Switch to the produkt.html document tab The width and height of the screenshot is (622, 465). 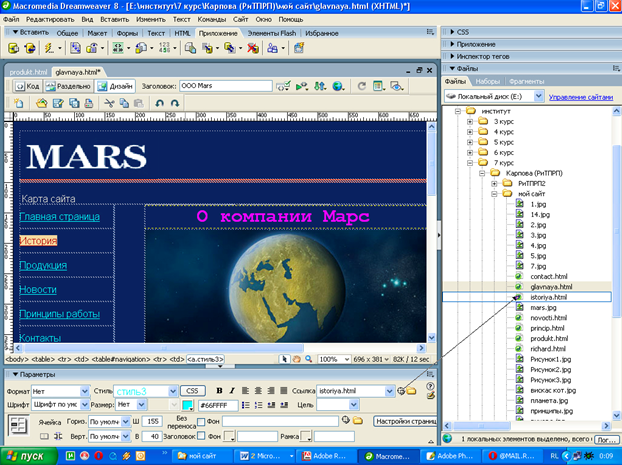click(28, 72)
